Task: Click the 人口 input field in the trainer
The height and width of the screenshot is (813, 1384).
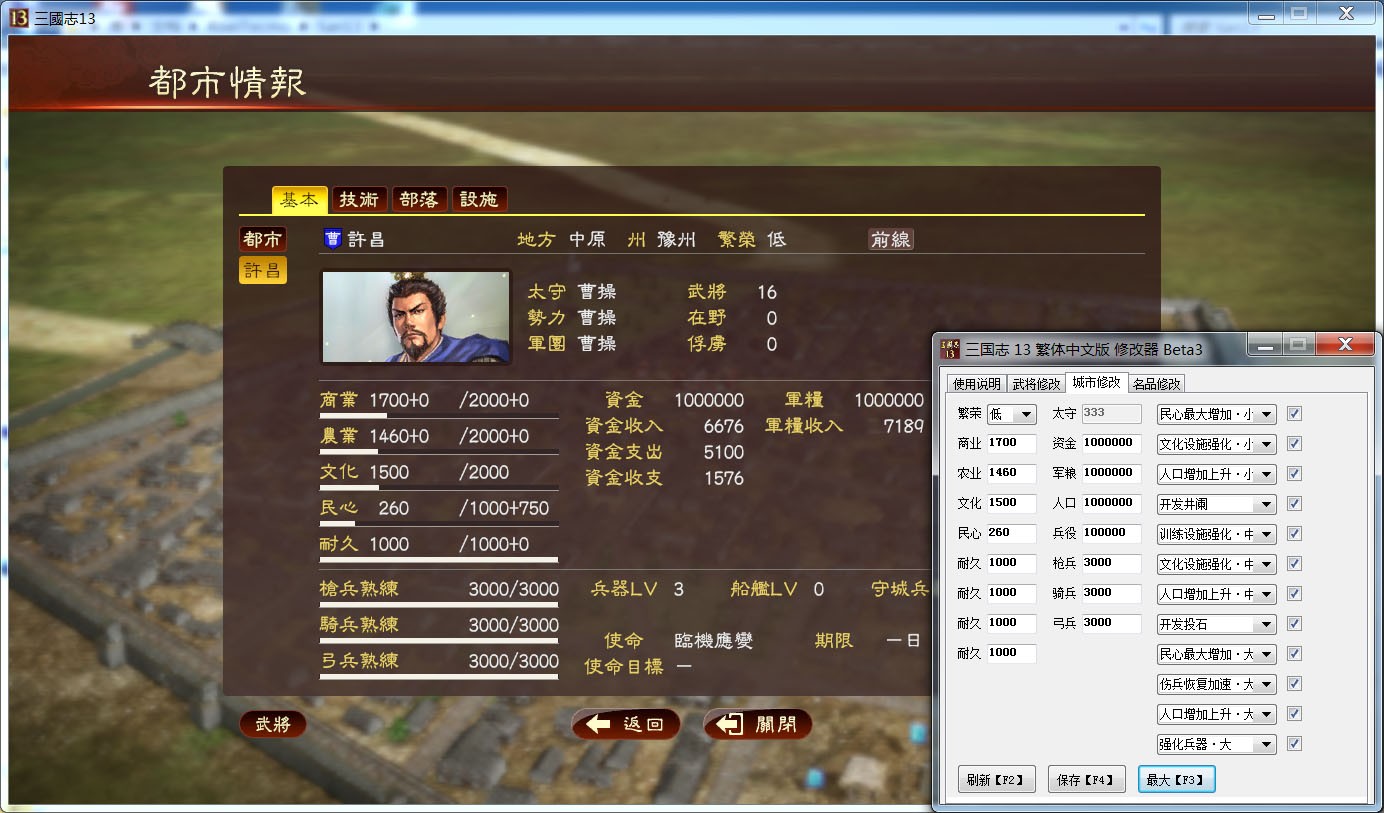Action: [x=1111, y=503]
